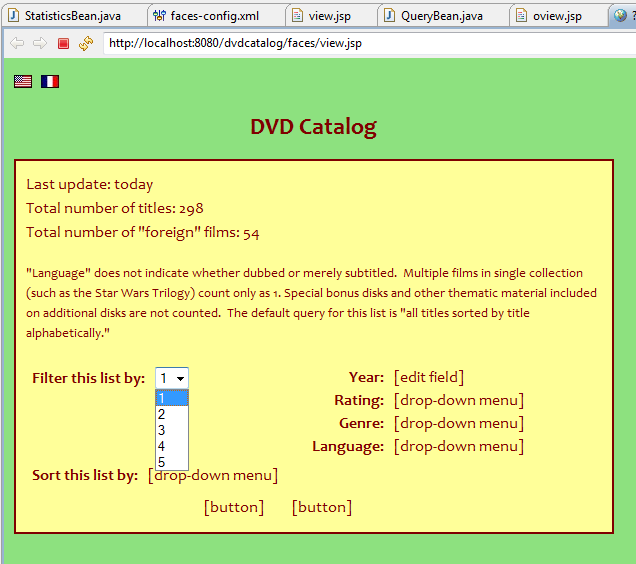Click the first [button] placeholder
The height and width of the screenshot is (564, 636).
pos(234,507)
